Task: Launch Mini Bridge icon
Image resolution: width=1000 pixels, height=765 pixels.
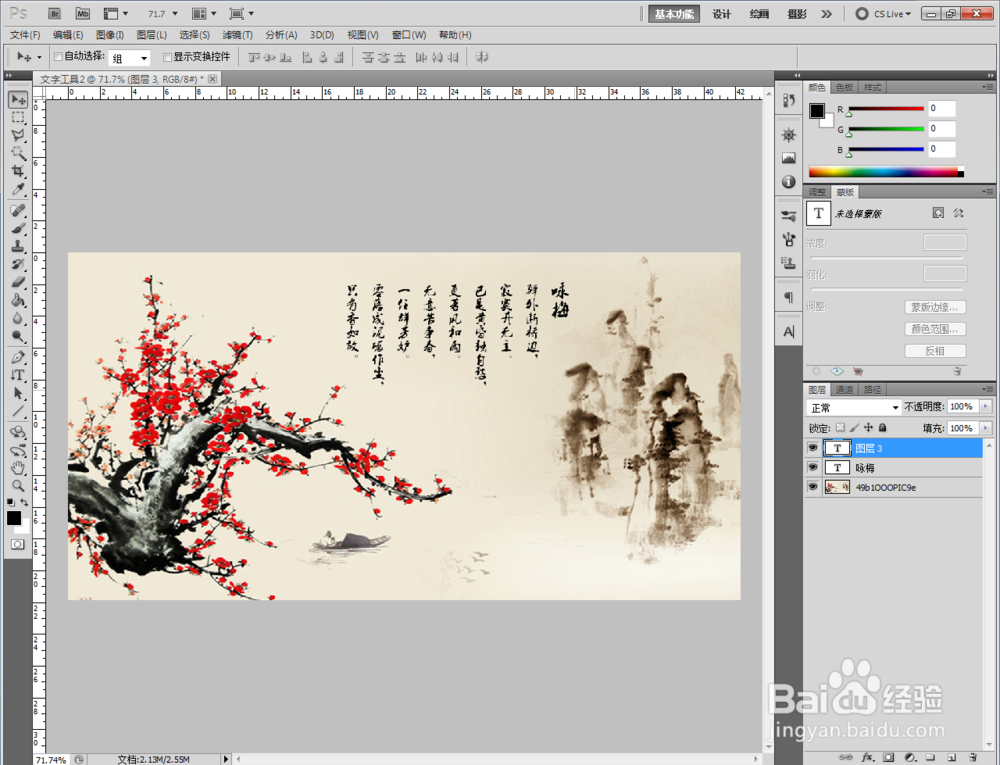Action: [x=82, y=13]
